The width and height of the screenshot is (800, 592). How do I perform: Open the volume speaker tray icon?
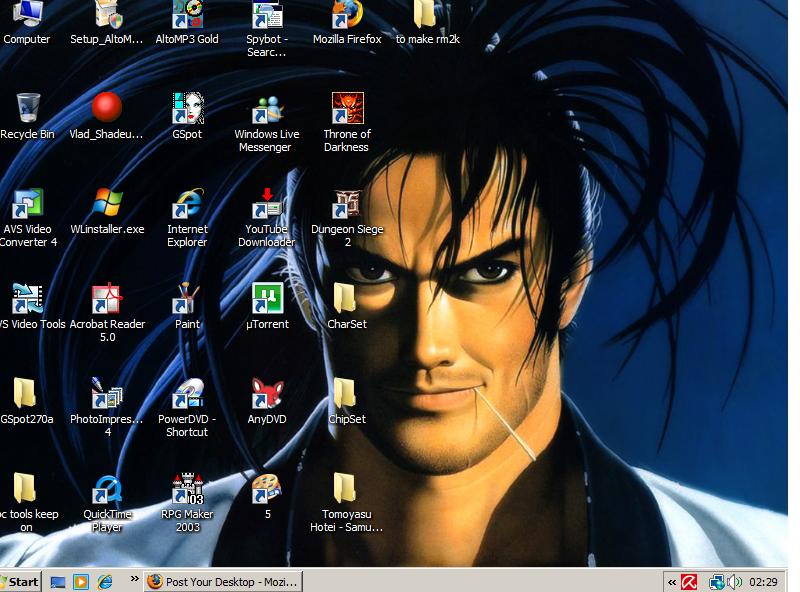(735, 582)
